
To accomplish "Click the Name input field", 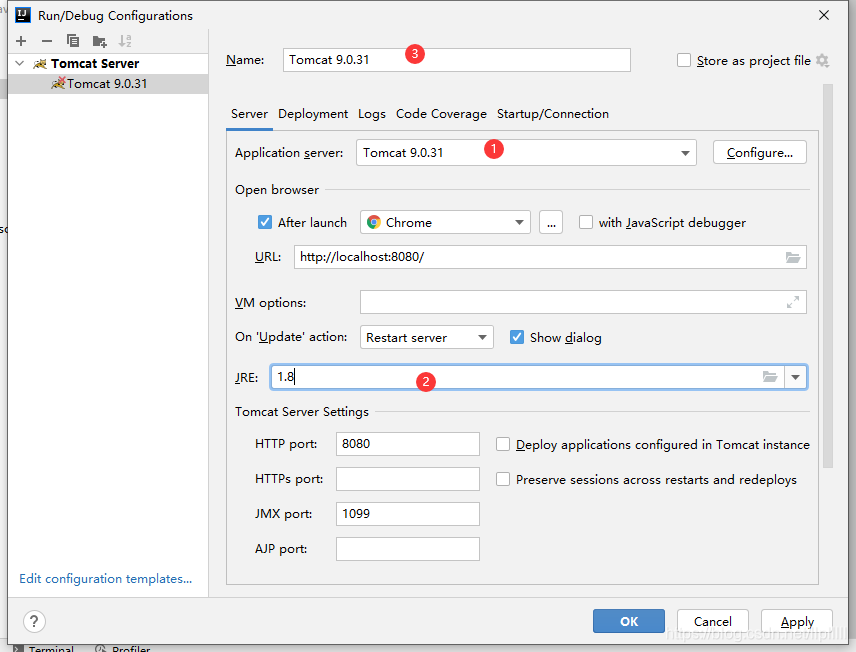I will coord(456,60).
